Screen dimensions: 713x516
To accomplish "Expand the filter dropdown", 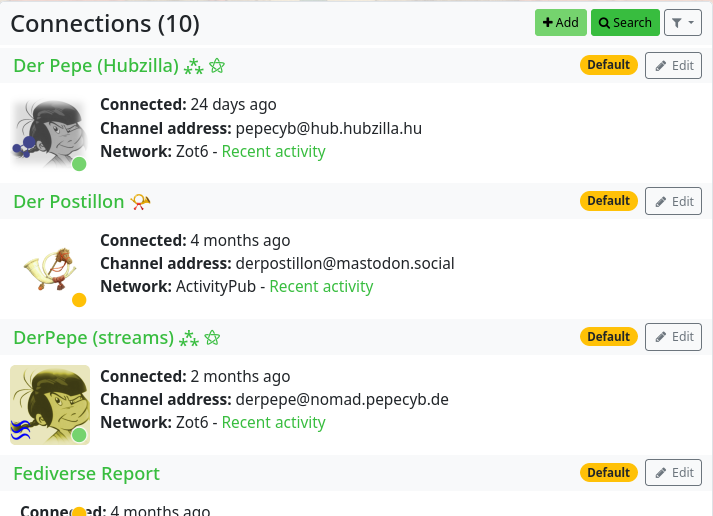I will pyautogui.click(x=683, y=23).
